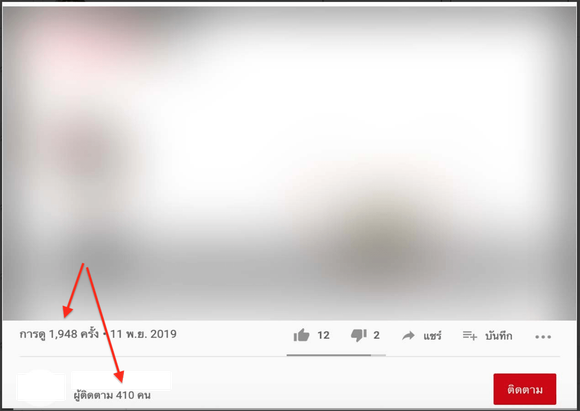Click the การดู 1,948 ครั้ง view count

59,334
